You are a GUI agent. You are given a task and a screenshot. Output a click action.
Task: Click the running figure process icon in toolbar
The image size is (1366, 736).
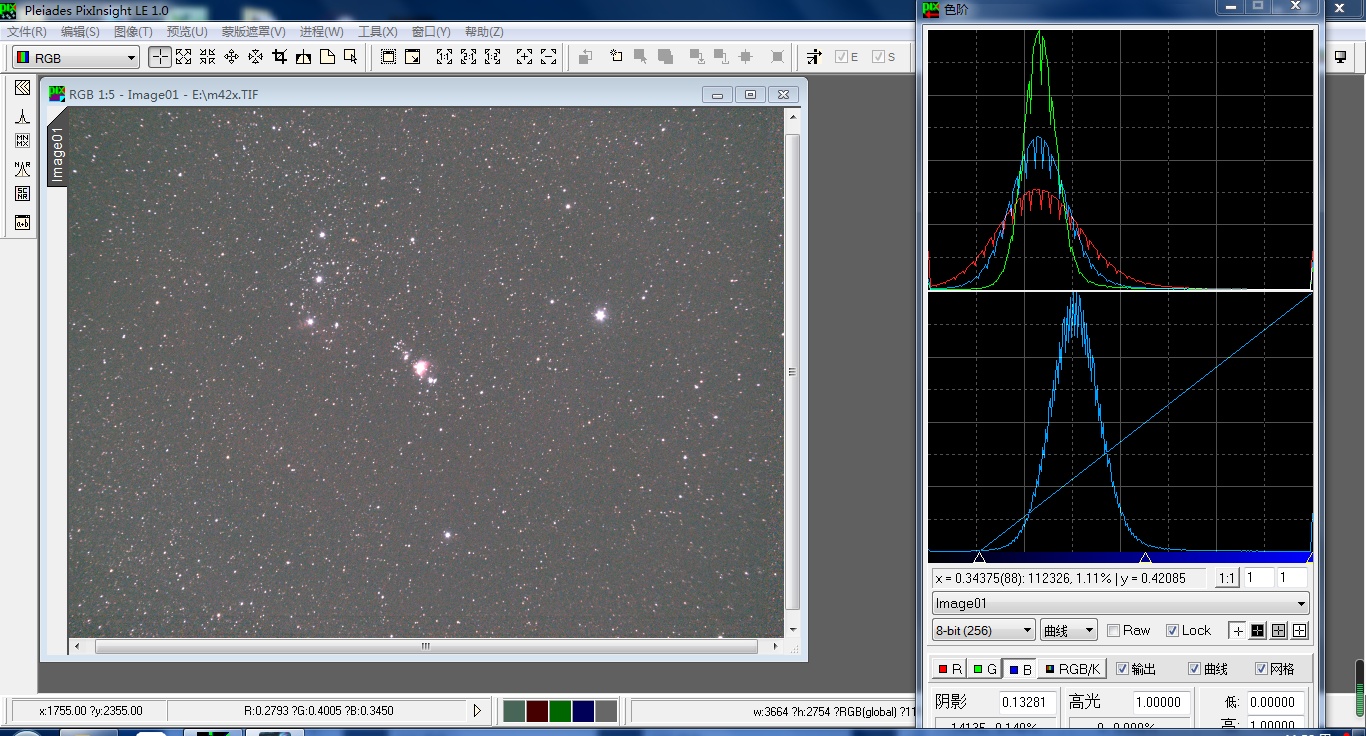(814, 57)
